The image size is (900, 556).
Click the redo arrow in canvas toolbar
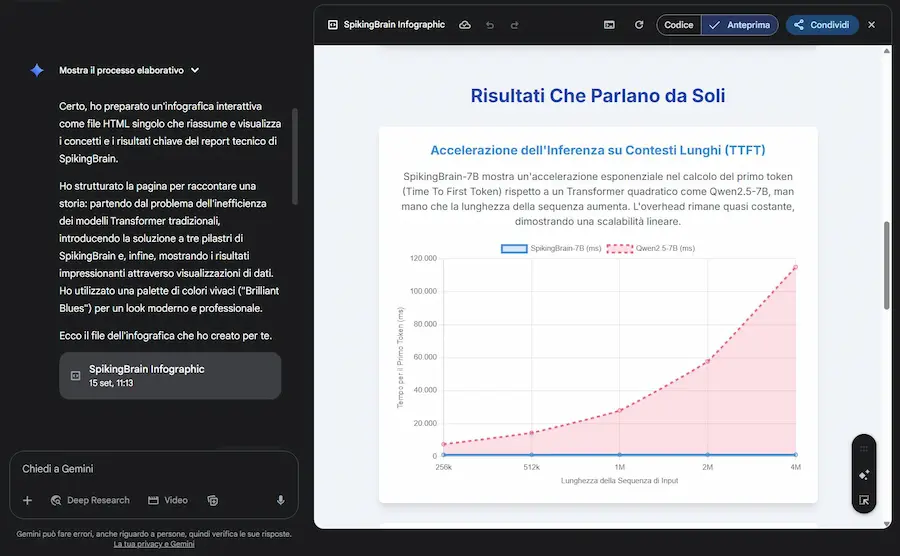point(515,25)
